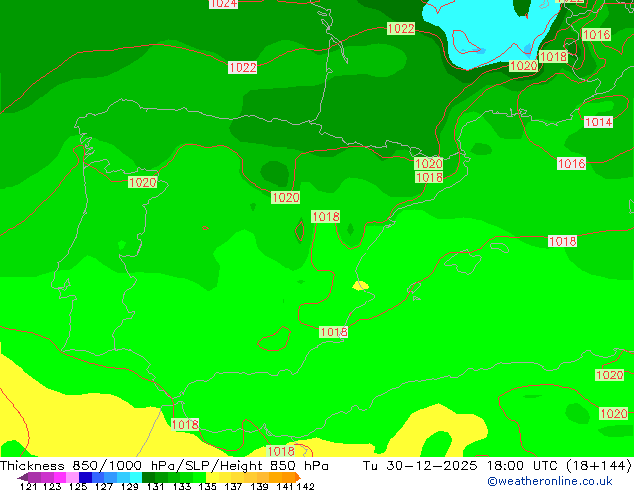Click the map title 'Thickness 850/1000 hPa/SLP/Height 850 hPa'
This screenshot has height=490, width=634.
click(x=164, y=466)
